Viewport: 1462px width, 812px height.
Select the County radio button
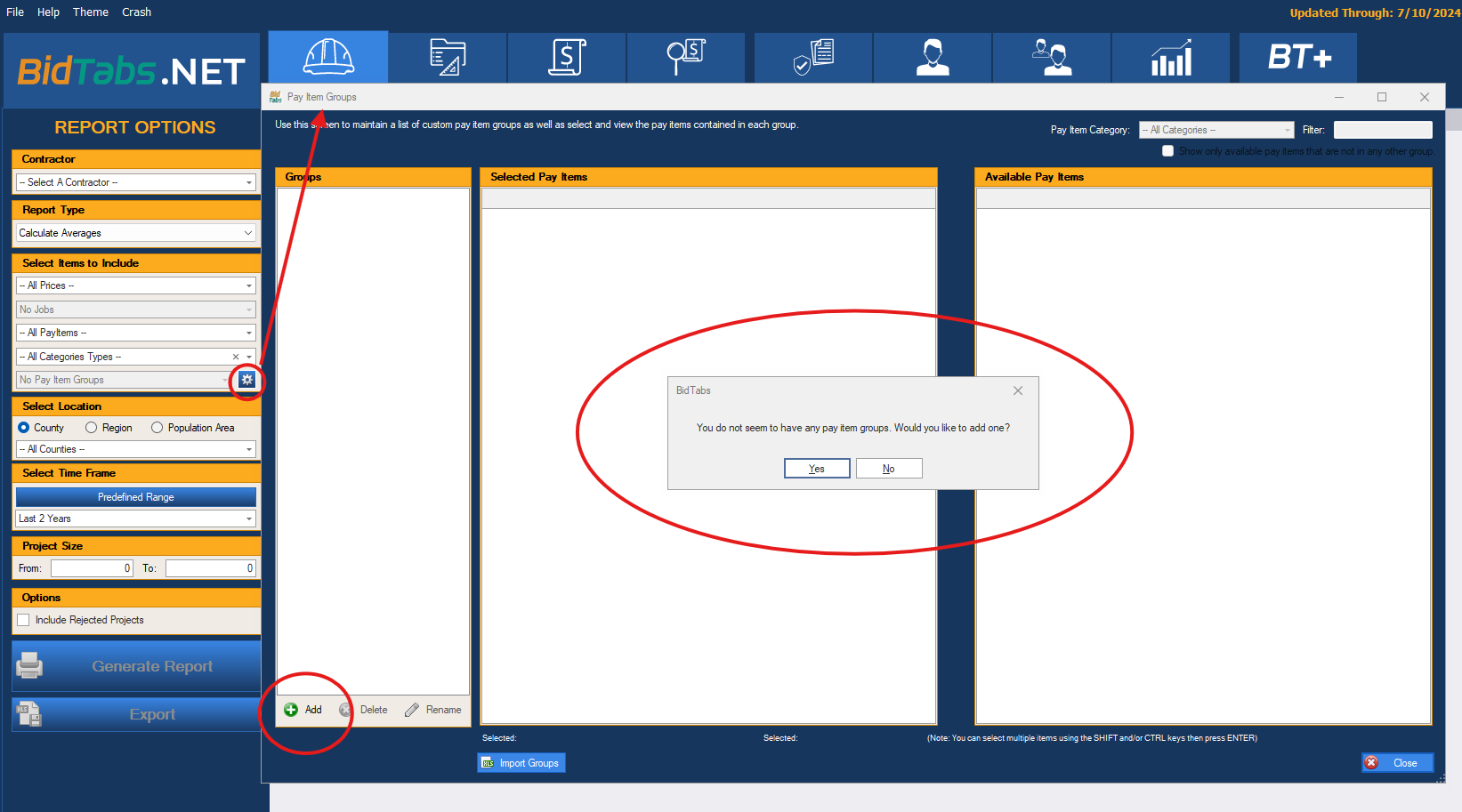pyautogui.click(x=24, y=428)
